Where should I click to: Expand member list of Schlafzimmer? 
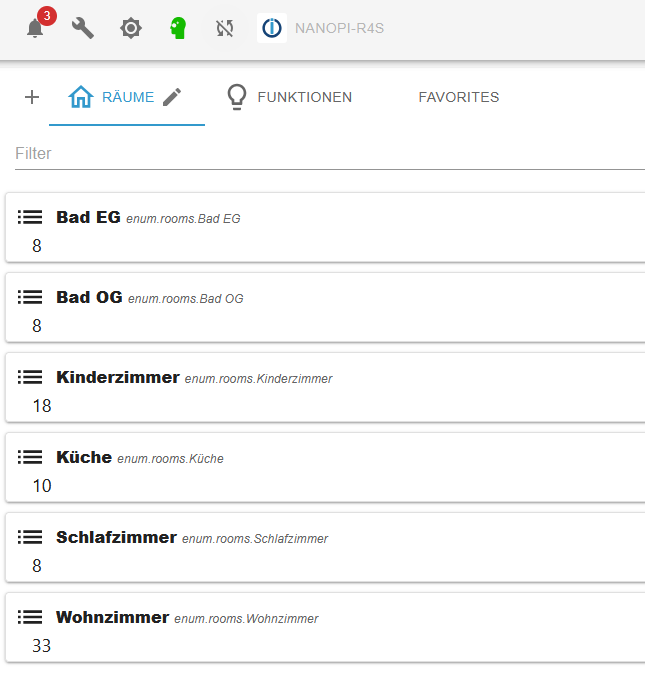30,537
